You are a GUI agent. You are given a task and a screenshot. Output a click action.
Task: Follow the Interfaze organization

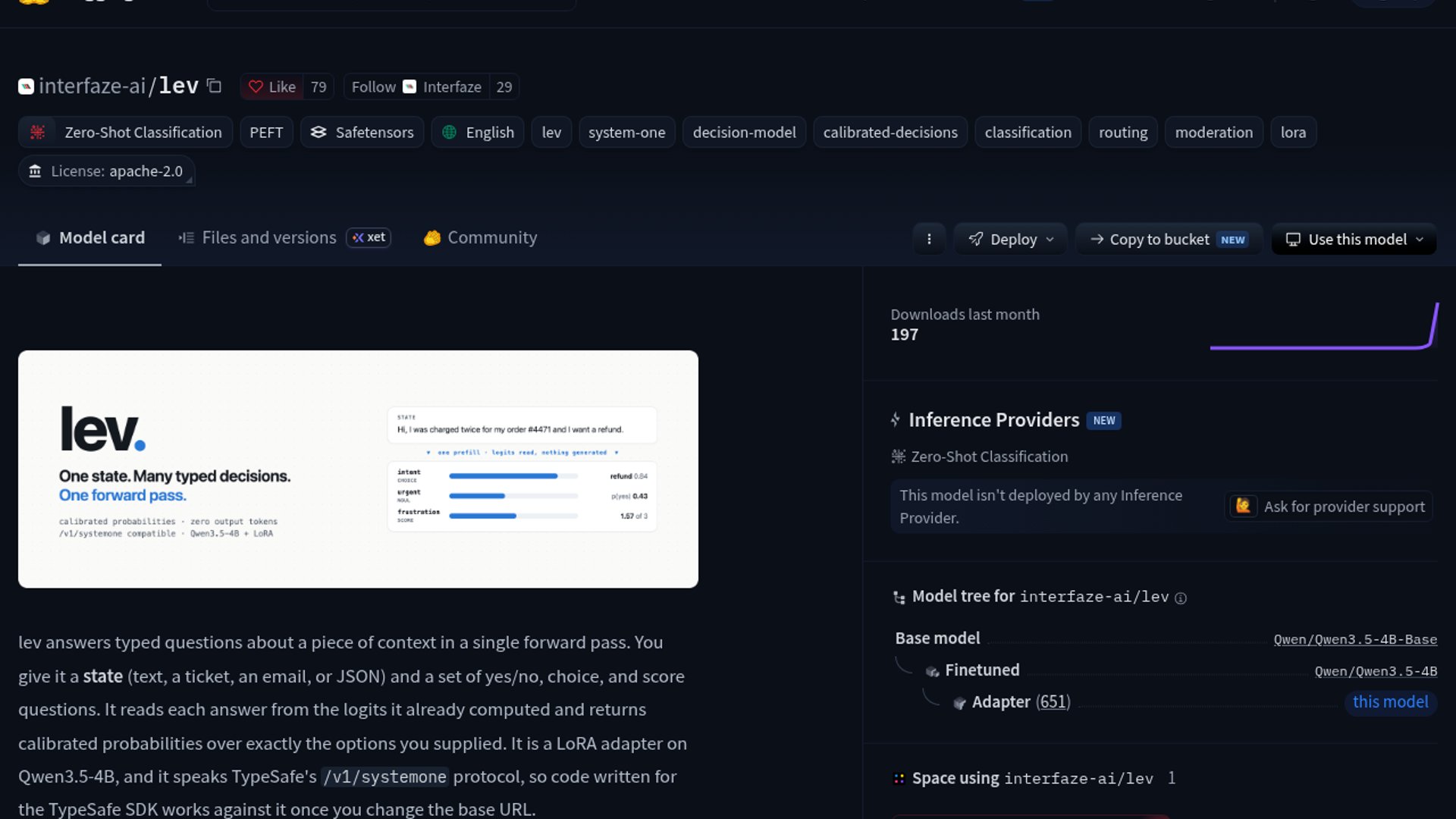click(x=416, y=86)
